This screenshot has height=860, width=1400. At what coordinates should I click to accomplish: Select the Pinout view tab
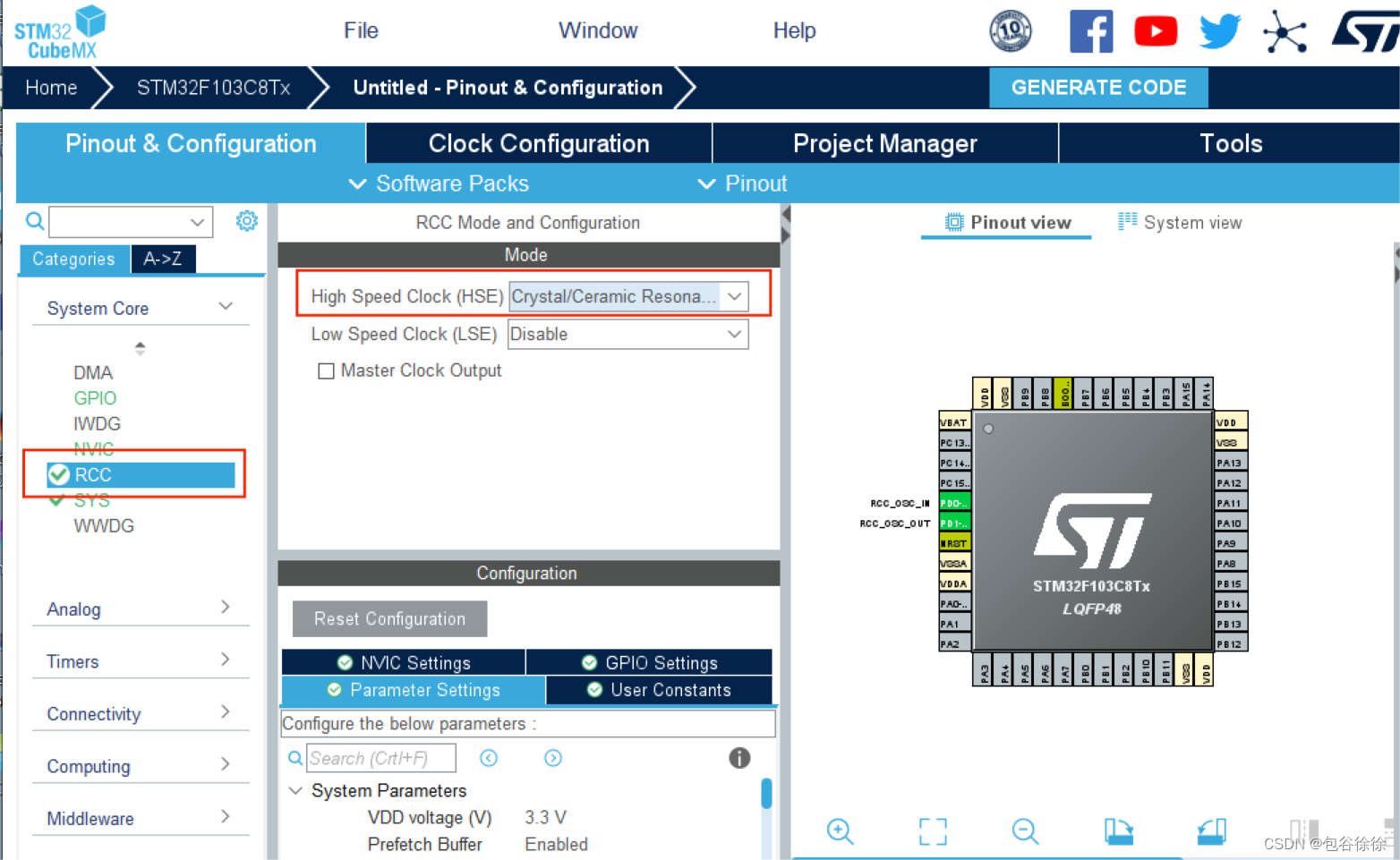pos(1007,223)
